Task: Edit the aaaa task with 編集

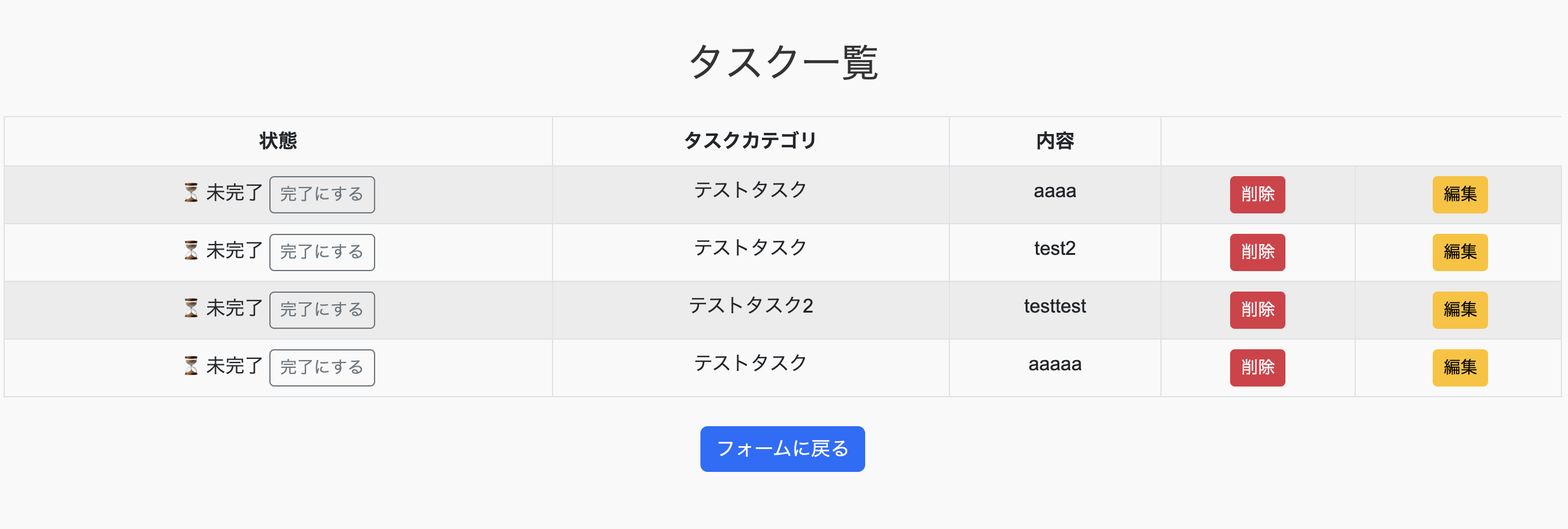Action: [1460, 195]
